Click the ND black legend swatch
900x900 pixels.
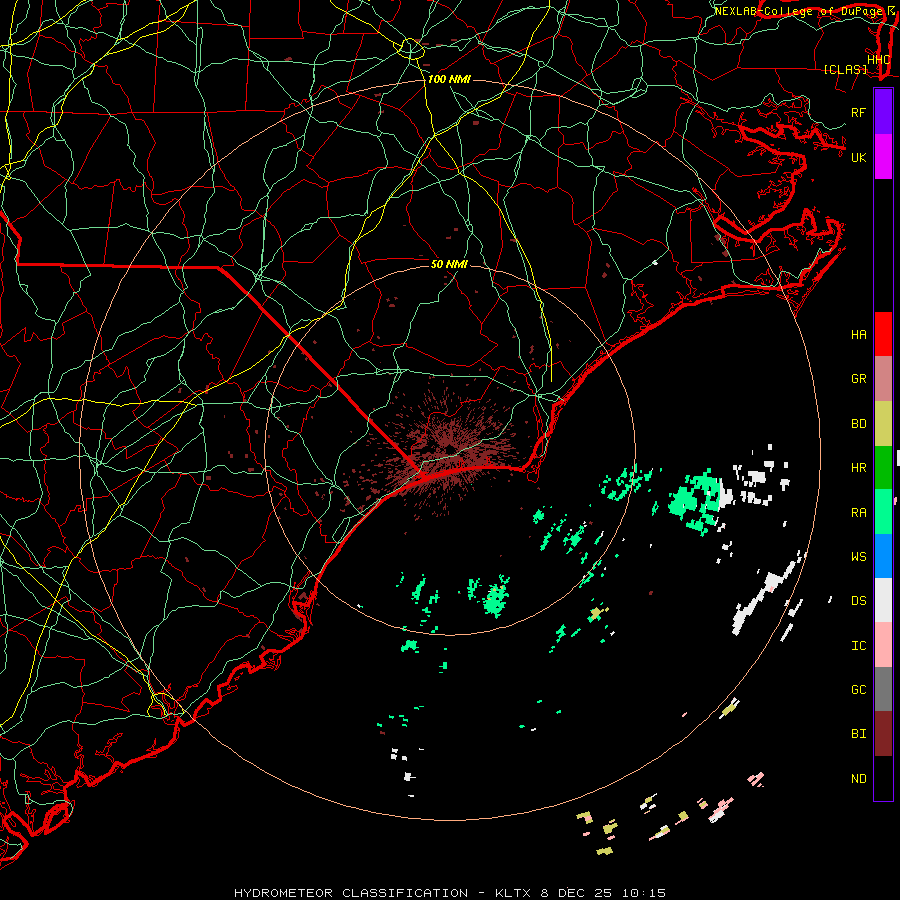coord(883,778)
